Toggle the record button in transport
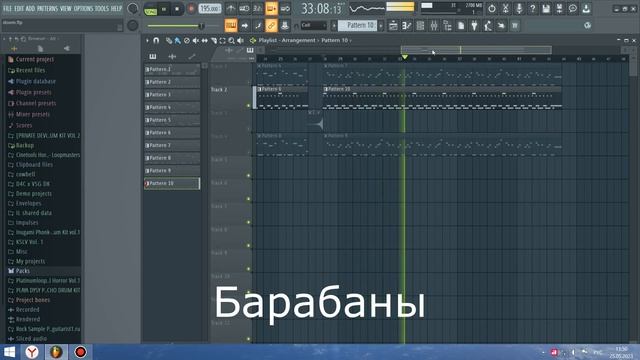640x360 pixels. pyautogui.click(x=191, y=9)
